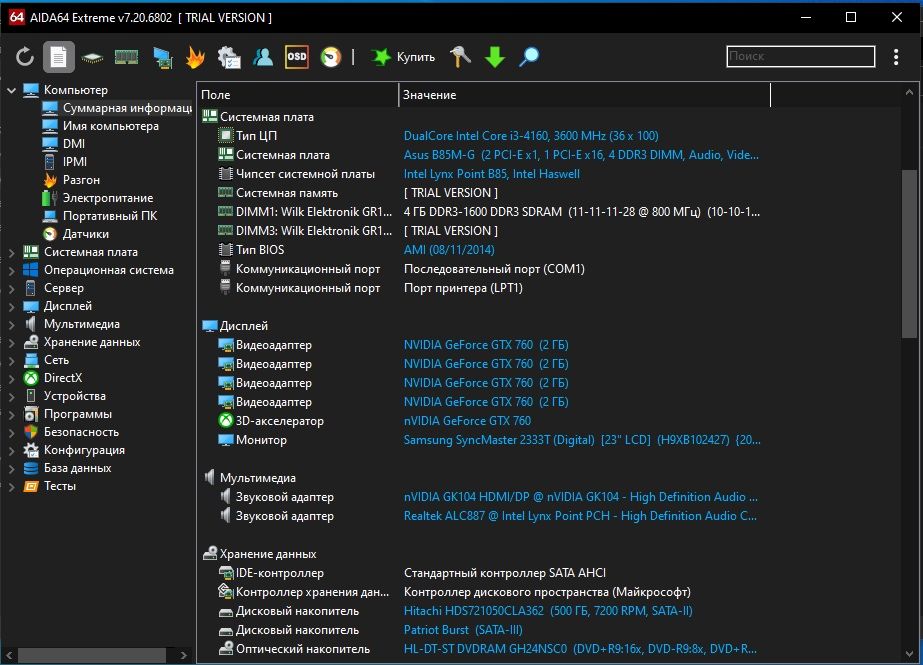Open the memory module toolbar icon
Viewport: 923px width, 665px height.
(x=126, y=57)
